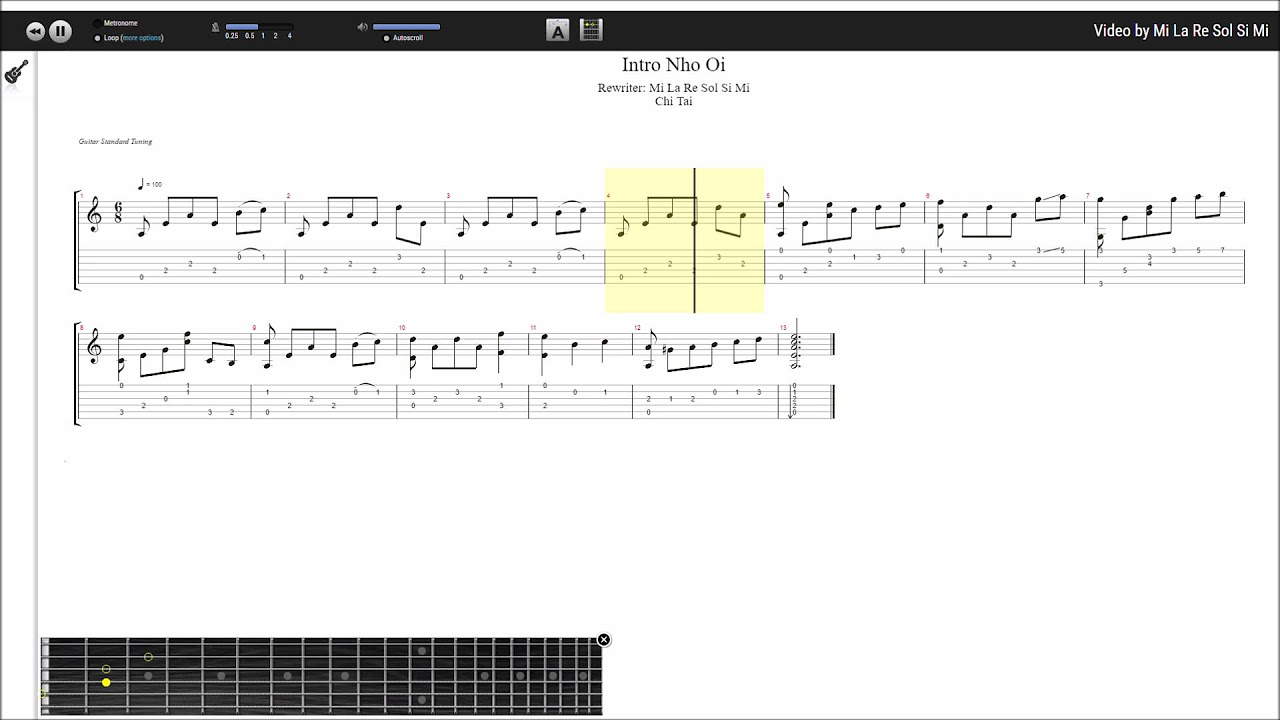Image resolution: width=1280 pixels, height=720 pixels.
Task: Toggle the fretboard view icon
Action: [x=591, y=31]
